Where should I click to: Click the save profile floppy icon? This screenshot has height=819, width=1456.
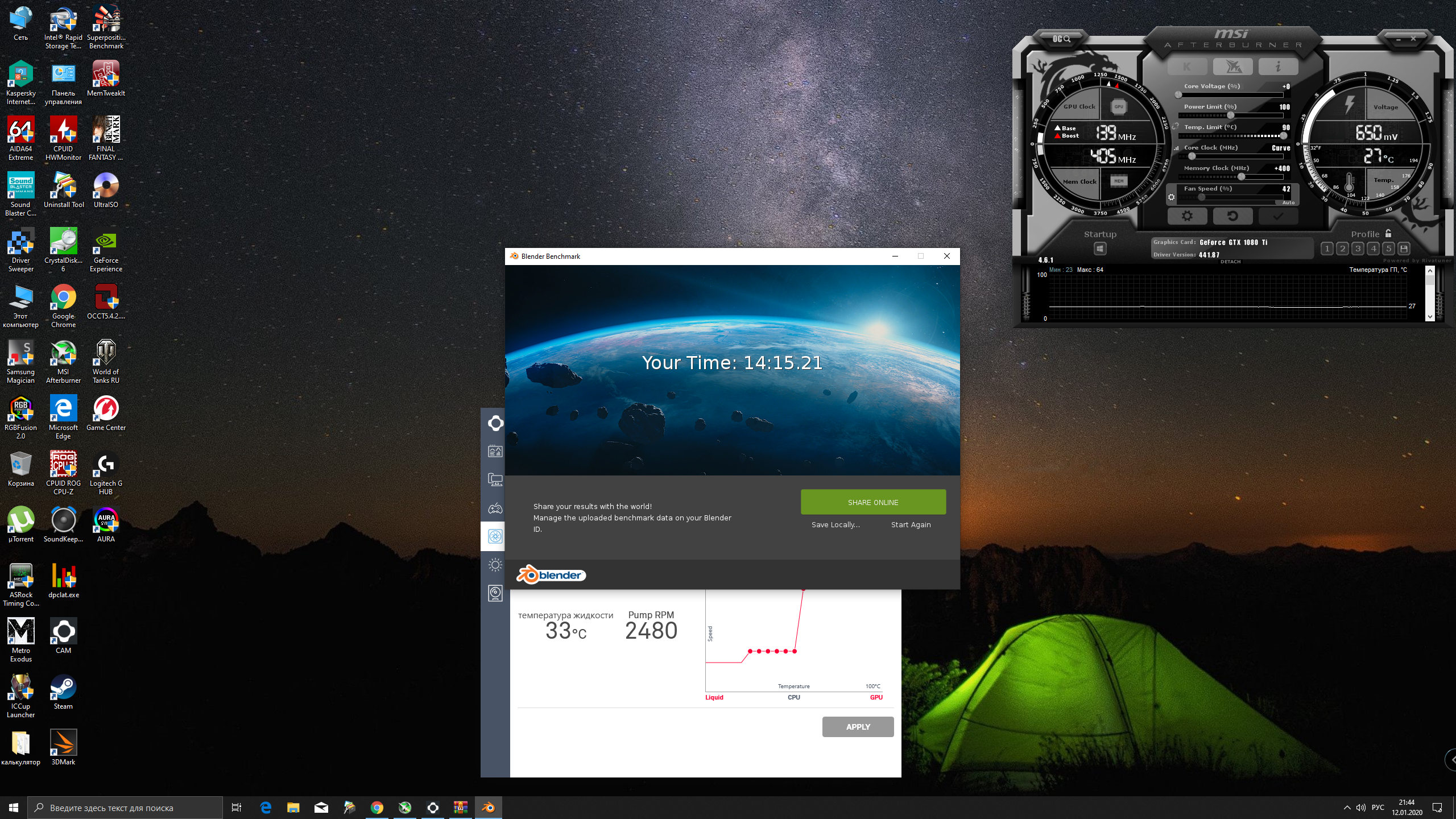point(1404,249)
